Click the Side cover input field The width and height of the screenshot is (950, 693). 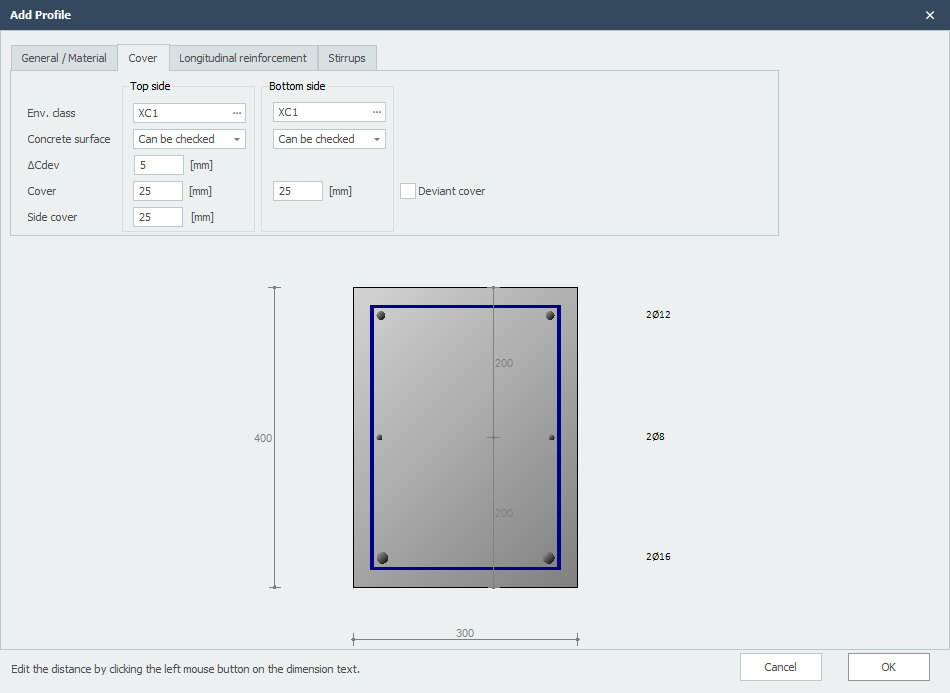(x=157, y=216)
